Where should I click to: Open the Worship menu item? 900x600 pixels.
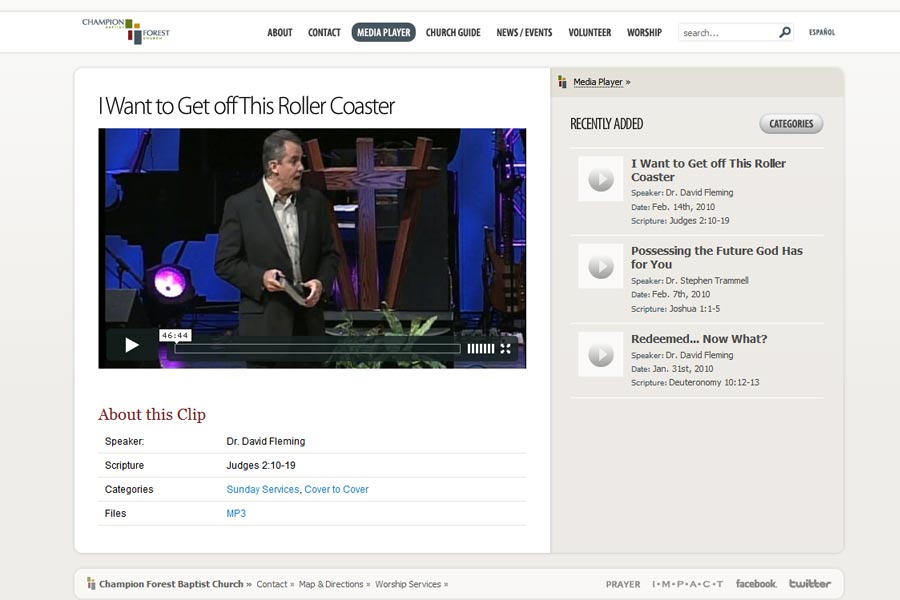[644, 33]
